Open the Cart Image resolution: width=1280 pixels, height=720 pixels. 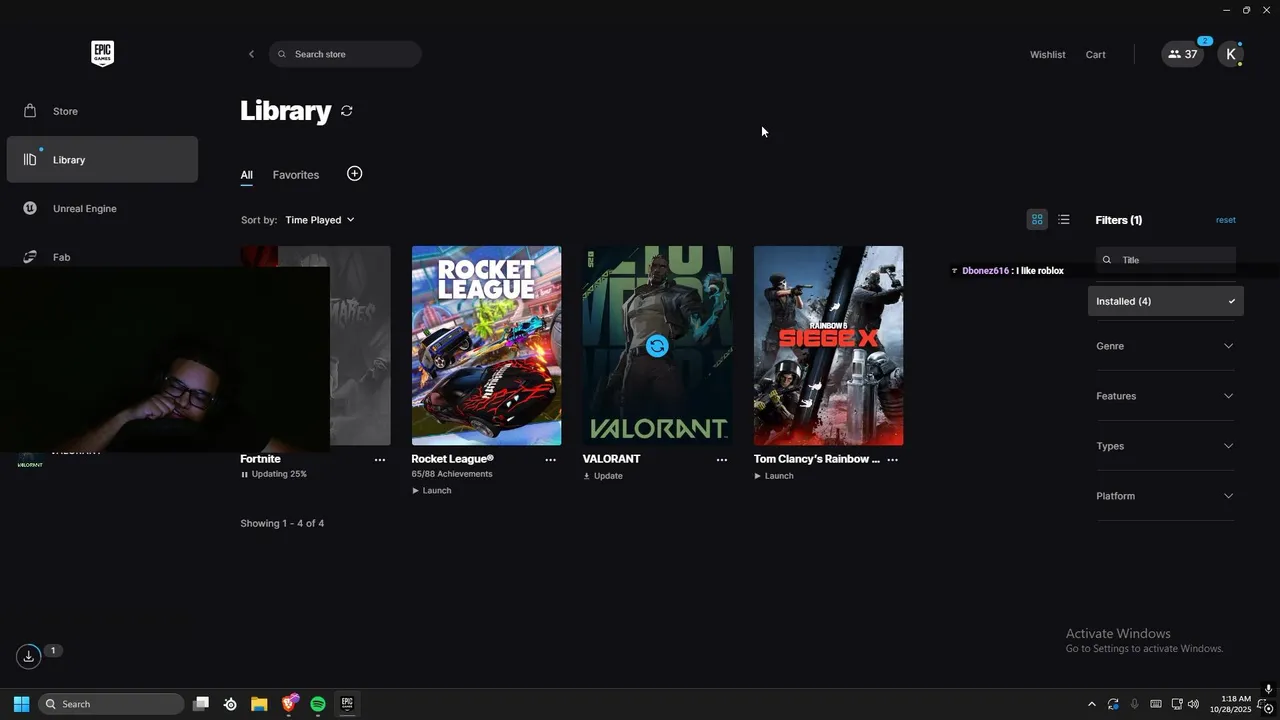point(1095,55)
